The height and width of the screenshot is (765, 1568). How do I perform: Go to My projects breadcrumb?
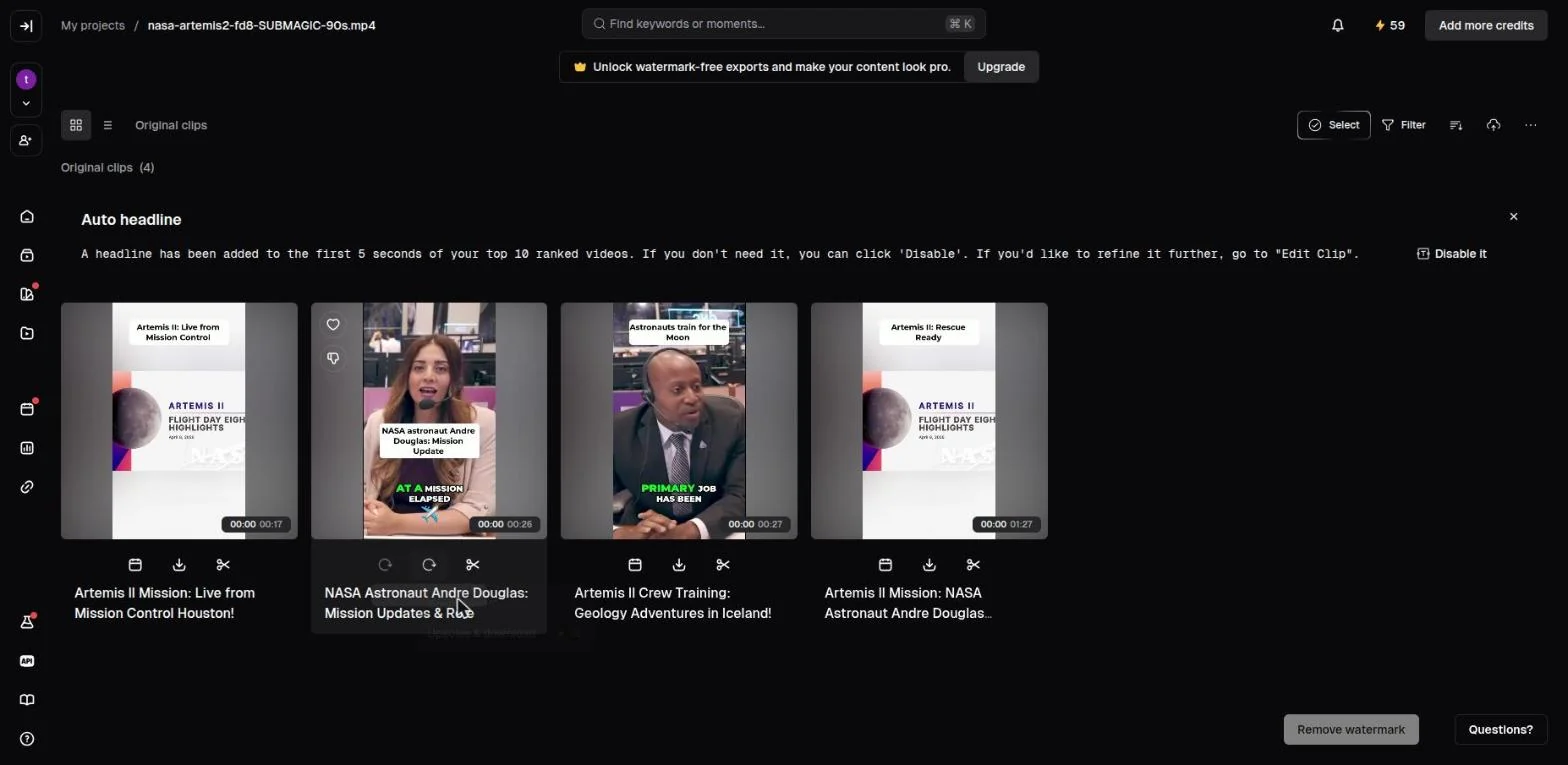point(93,25)
